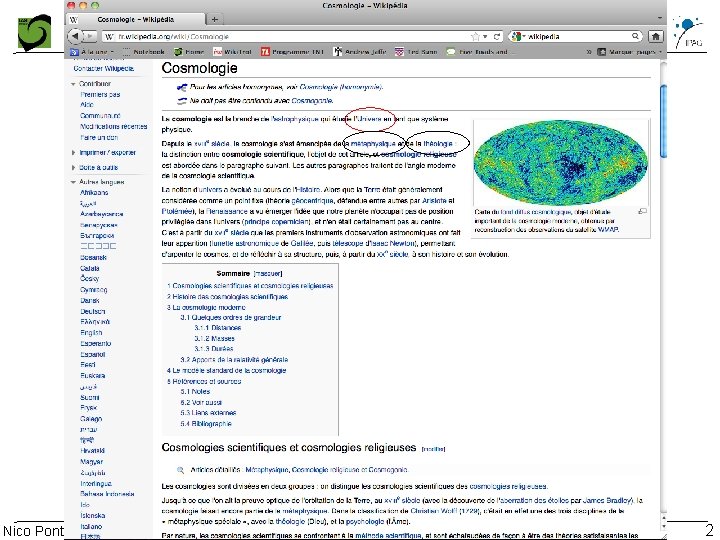Open the 'Premiers pas' sidebar link
720x540 pixels.
pos(100,95)
